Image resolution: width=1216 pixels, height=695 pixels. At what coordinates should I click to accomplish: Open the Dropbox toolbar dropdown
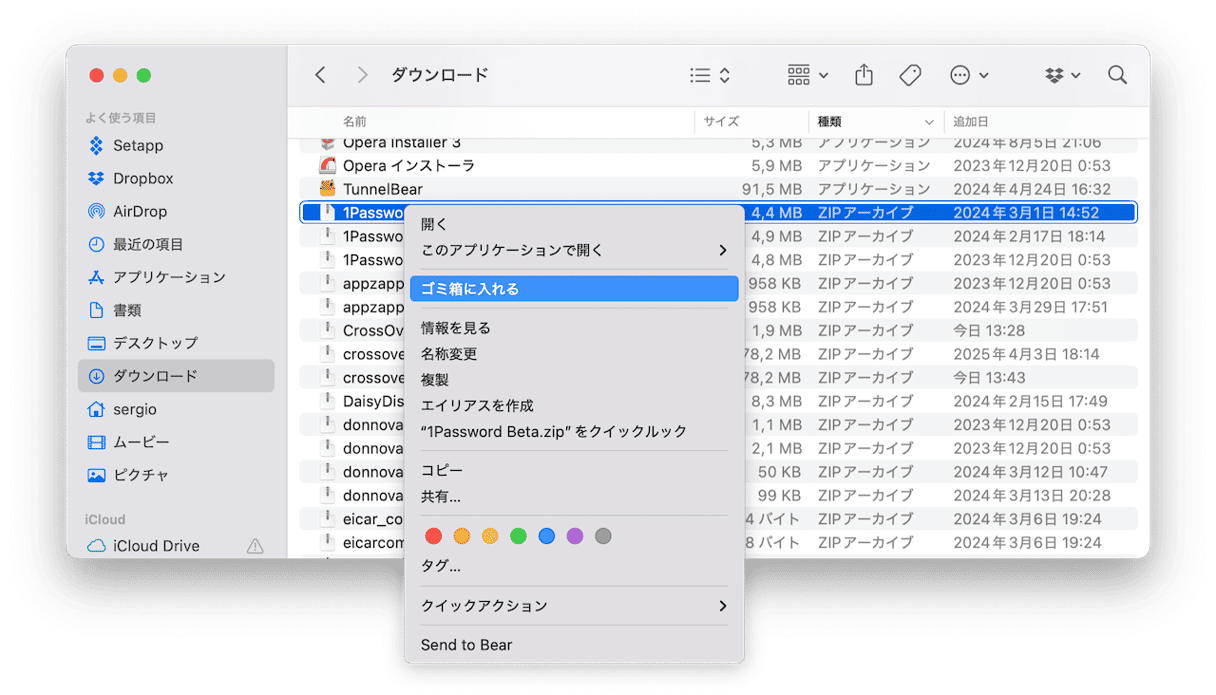coord(1063,75)
